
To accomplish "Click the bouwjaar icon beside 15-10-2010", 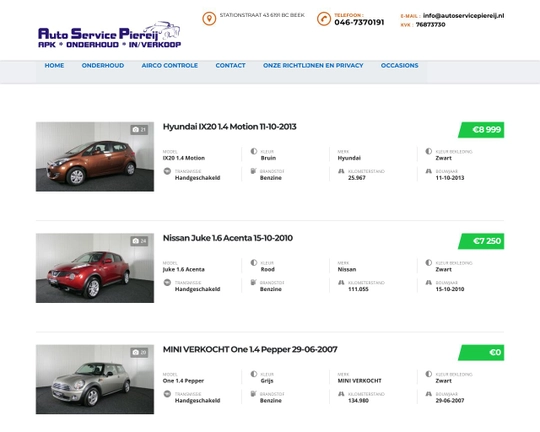I will tap(429, 282).
